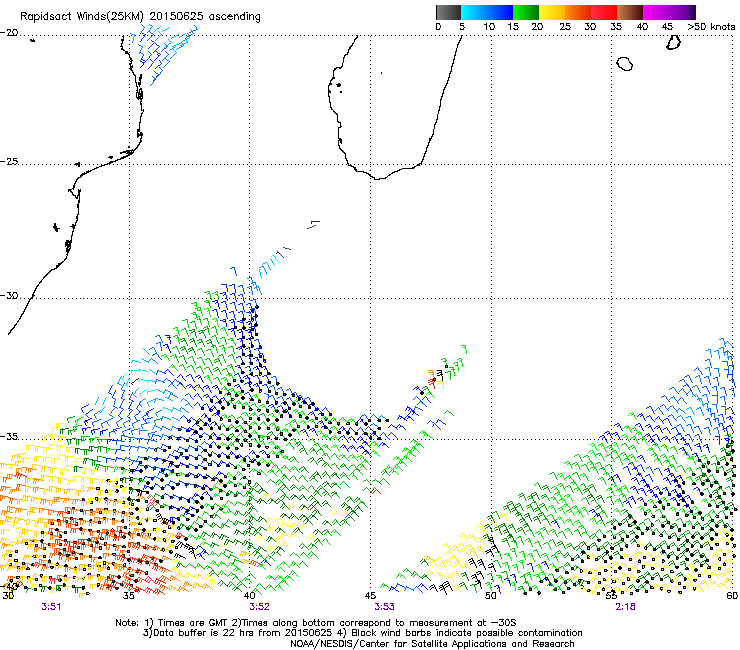The image size is (740, 650).
Task: Click the '-25' latitude label
Action: click(x=9, y=161)
